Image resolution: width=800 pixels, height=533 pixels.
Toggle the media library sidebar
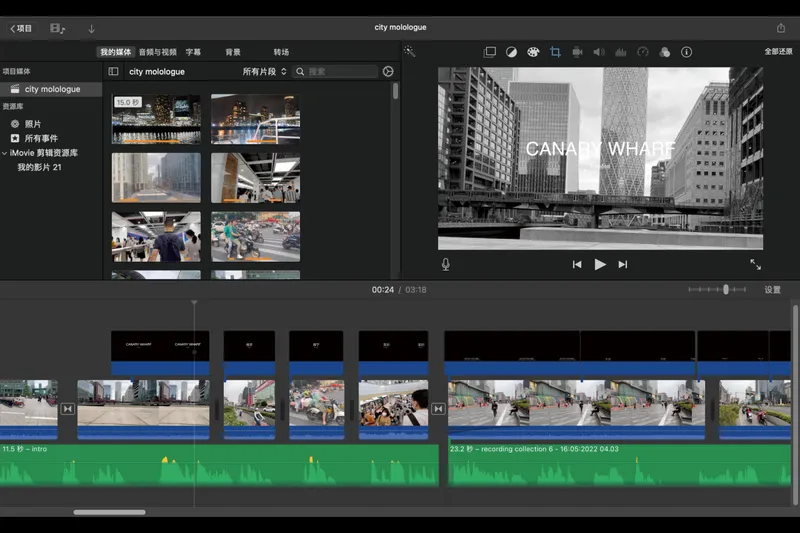pos(113,72)
